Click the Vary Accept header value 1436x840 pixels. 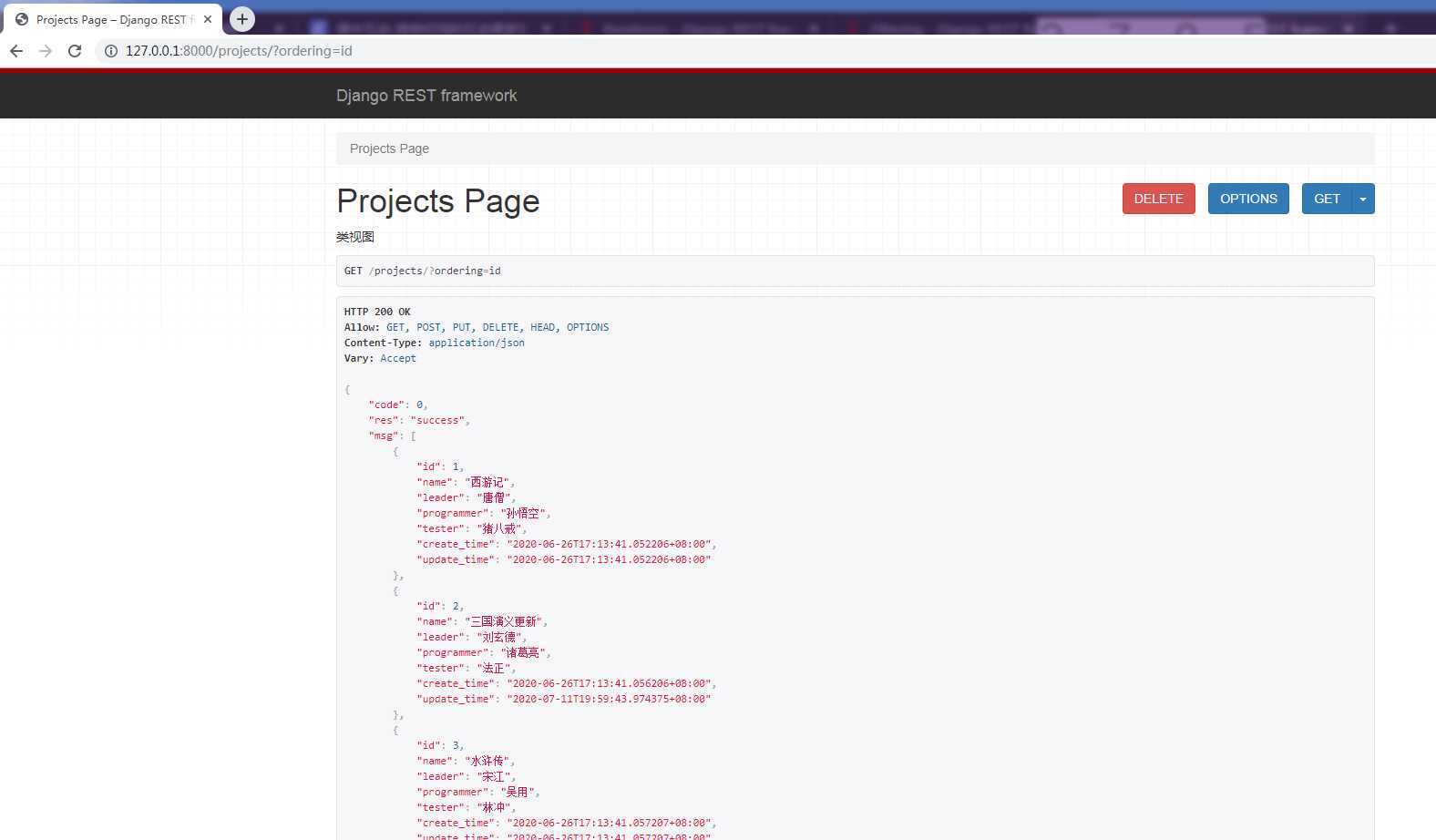point(398,358)
